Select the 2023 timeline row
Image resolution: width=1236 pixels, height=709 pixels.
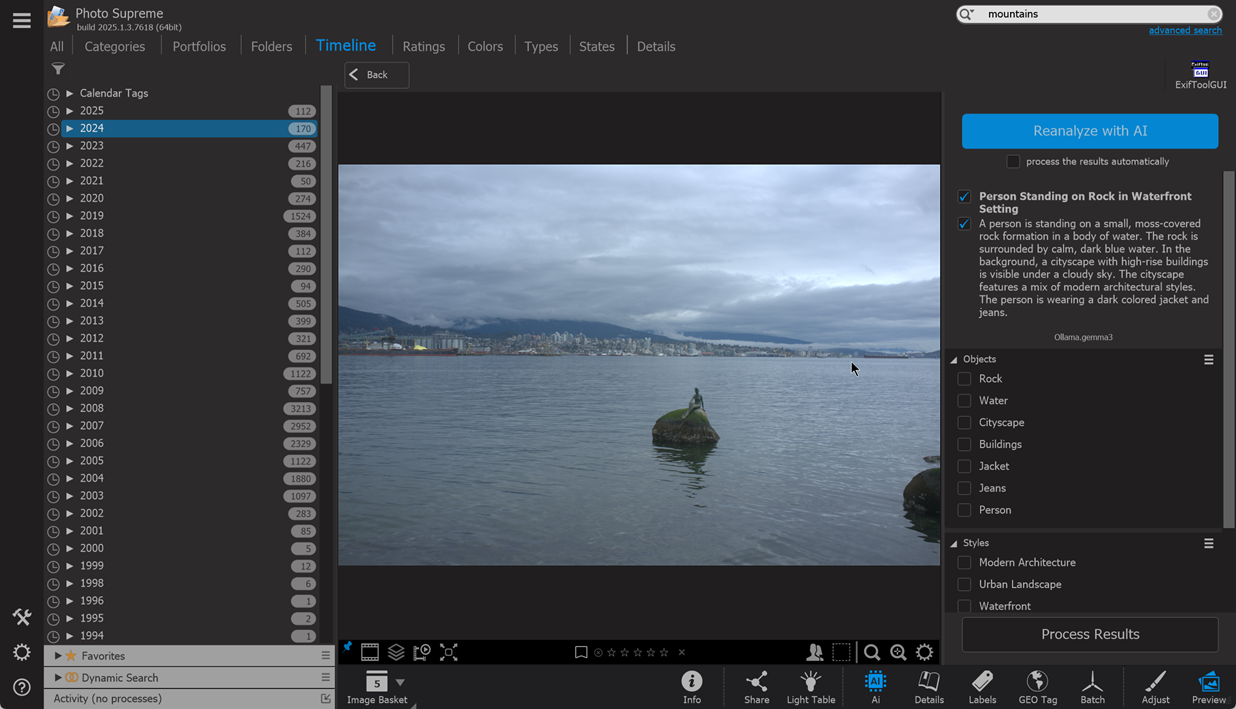[189, 146]
